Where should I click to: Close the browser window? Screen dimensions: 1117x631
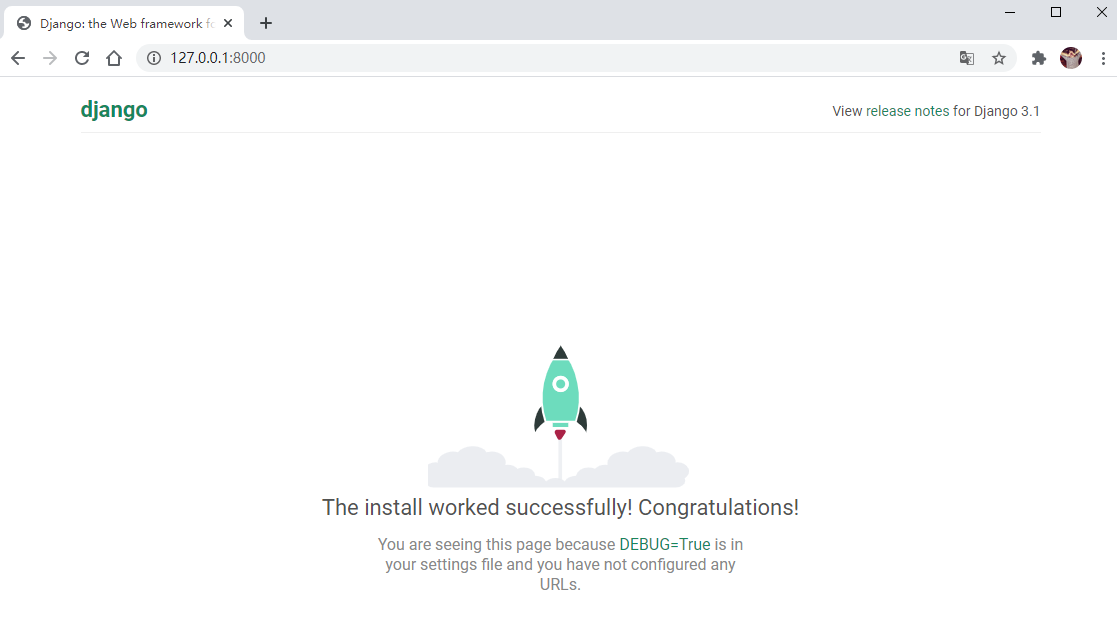(x=1101, y=12)
